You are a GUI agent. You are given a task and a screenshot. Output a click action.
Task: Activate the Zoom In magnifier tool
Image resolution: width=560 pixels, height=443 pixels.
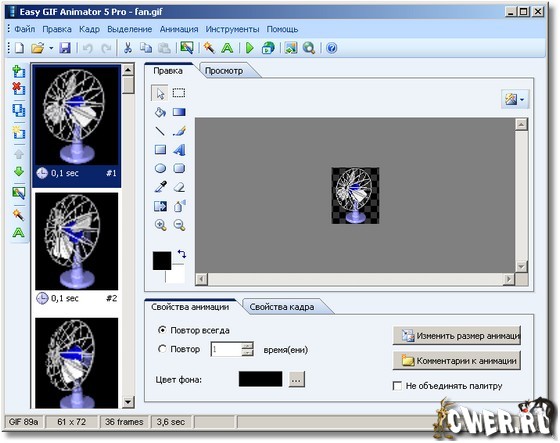(160, 225)
